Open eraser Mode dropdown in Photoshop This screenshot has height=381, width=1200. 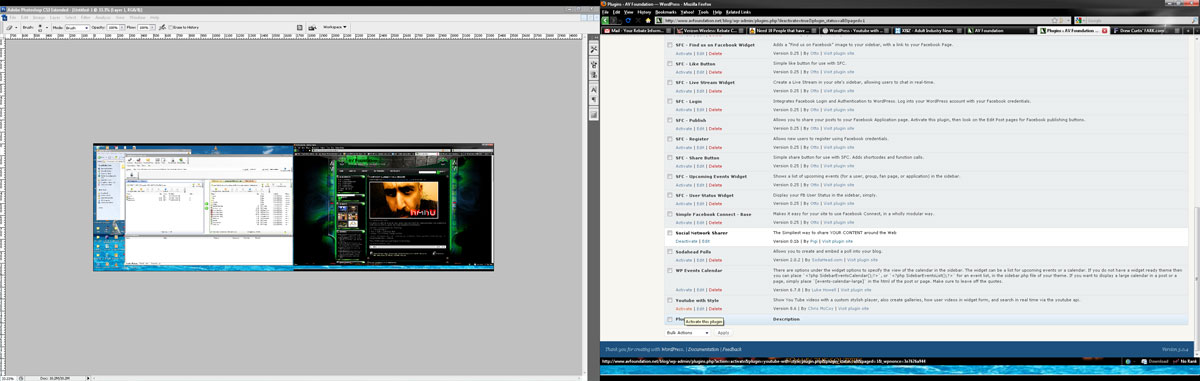pyautogui.click(x=77, y=27)
